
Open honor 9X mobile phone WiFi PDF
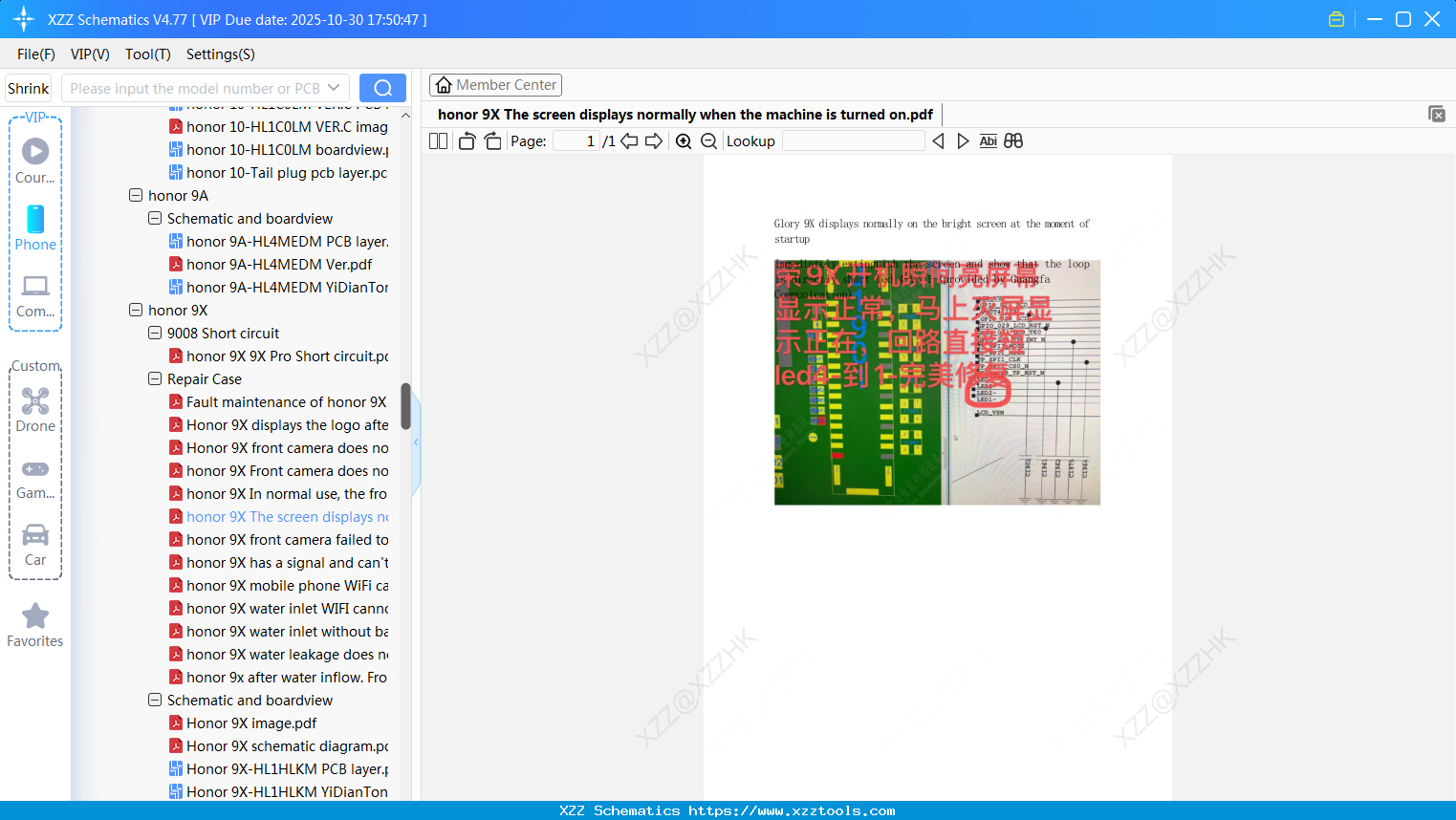pos(279,585)
